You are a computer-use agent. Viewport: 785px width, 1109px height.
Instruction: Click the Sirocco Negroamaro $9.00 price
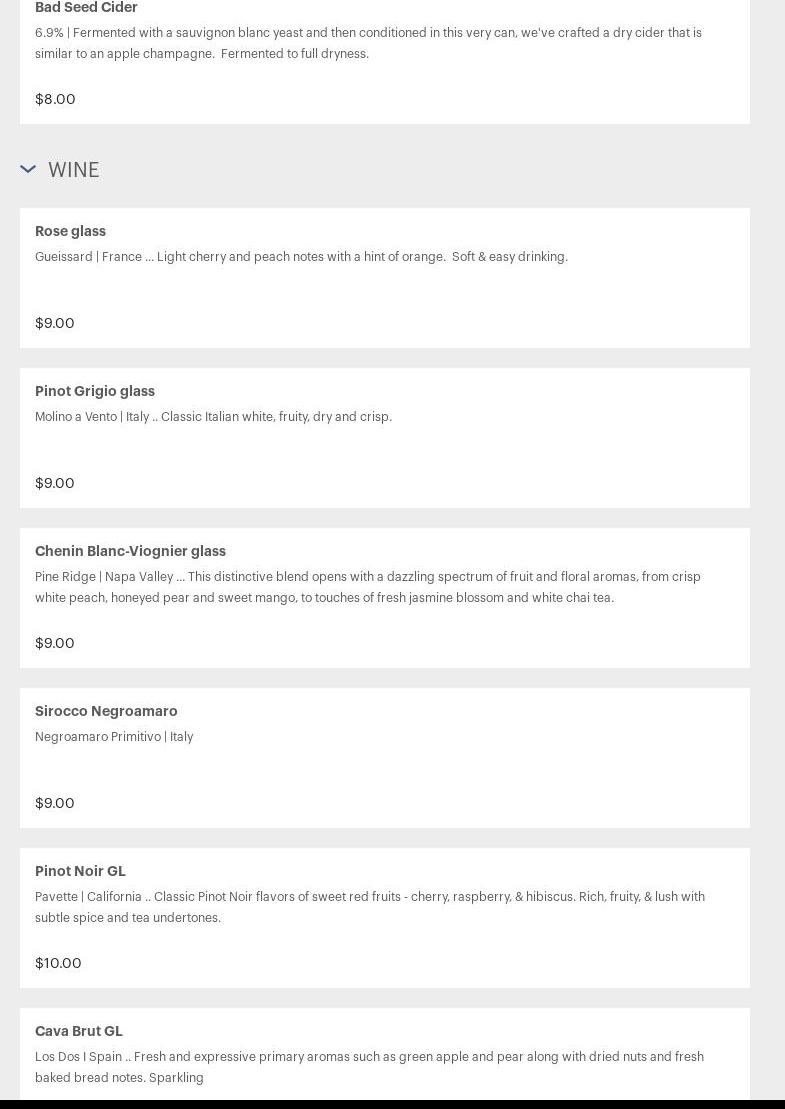(55, 803)
